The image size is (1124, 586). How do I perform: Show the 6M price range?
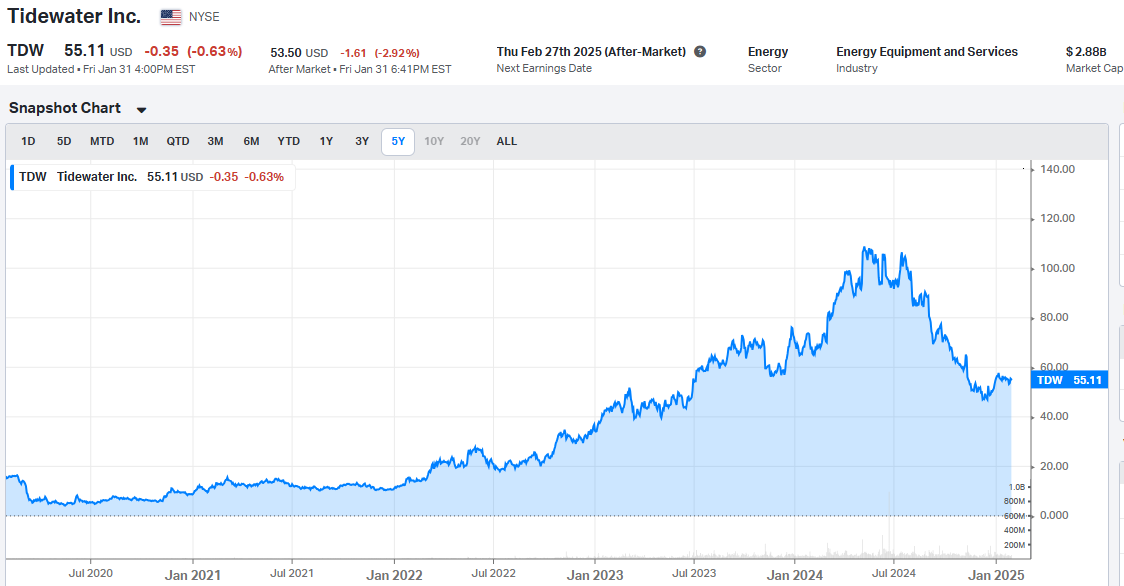pyautogui.click(x=251, y=141)
